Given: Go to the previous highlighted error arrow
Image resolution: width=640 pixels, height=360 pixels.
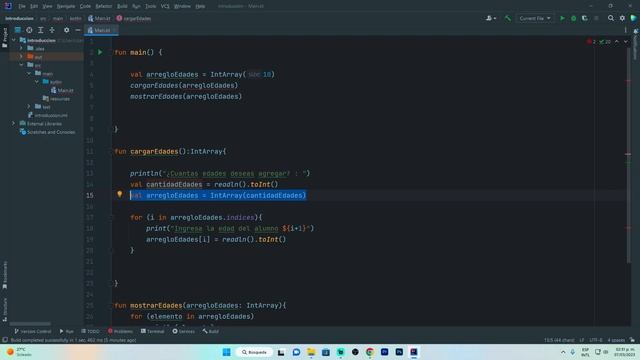Looking at the screenshot, I should pyautogui.click(x=617, y=42).
